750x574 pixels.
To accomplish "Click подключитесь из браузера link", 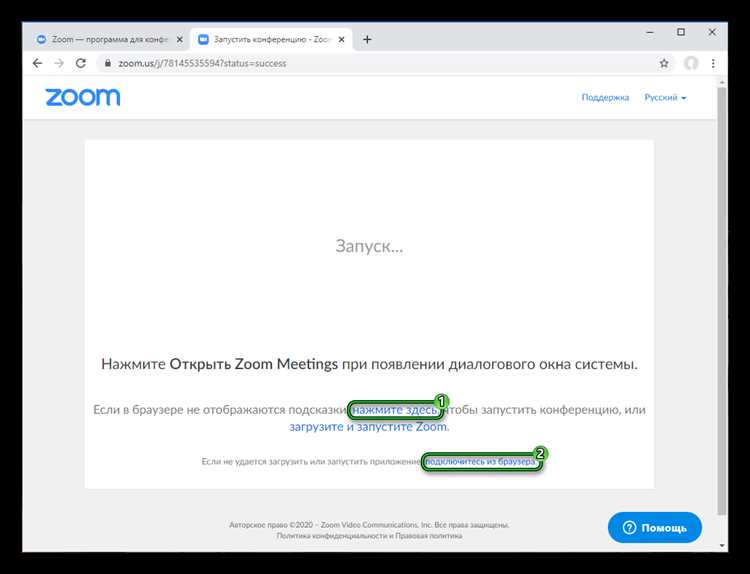I will [481, 462].
